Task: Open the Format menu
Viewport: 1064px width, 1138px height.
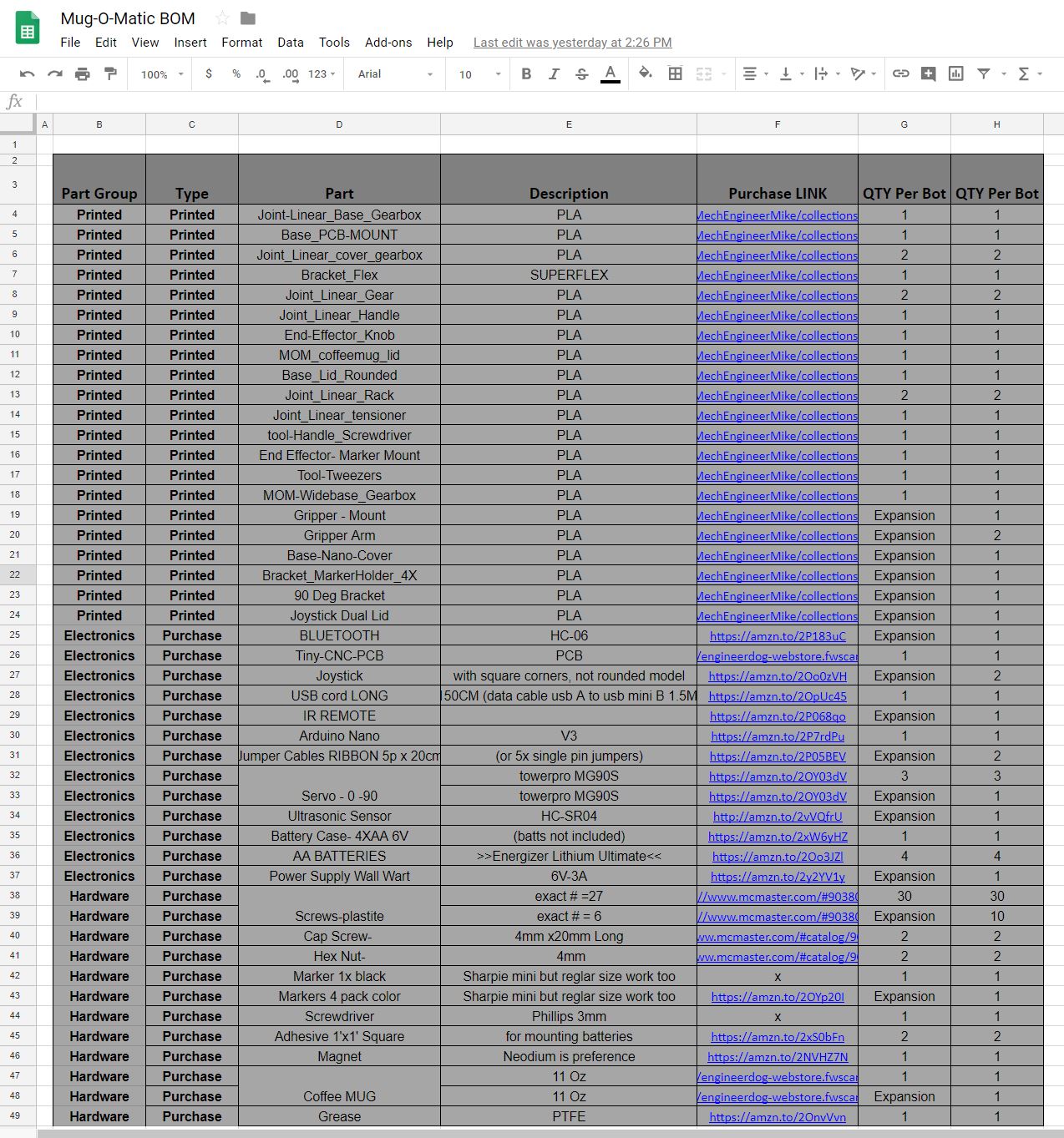Action: pos(242,43)
